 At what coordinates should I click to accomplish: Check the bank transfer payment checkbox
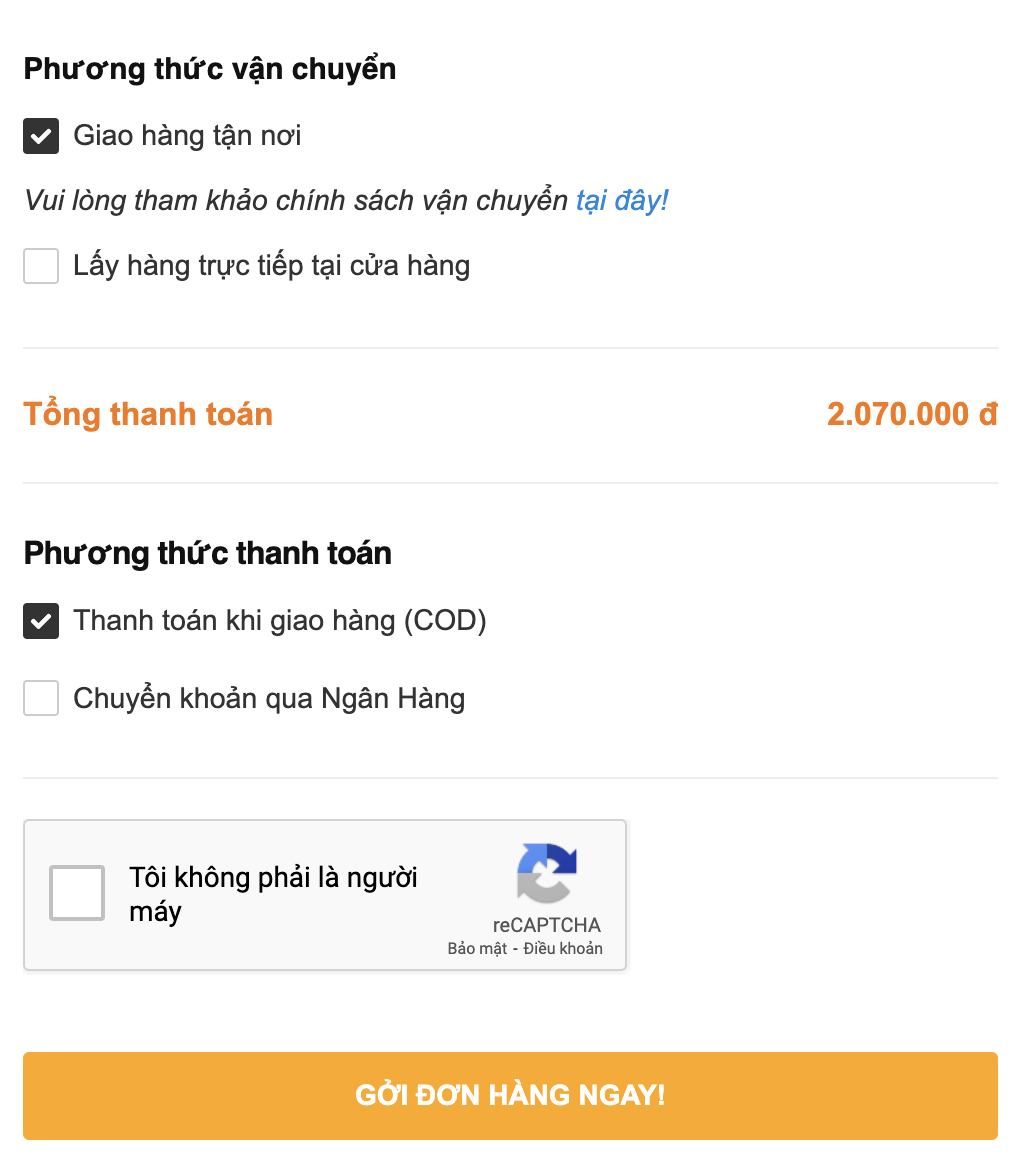[41, 698]
